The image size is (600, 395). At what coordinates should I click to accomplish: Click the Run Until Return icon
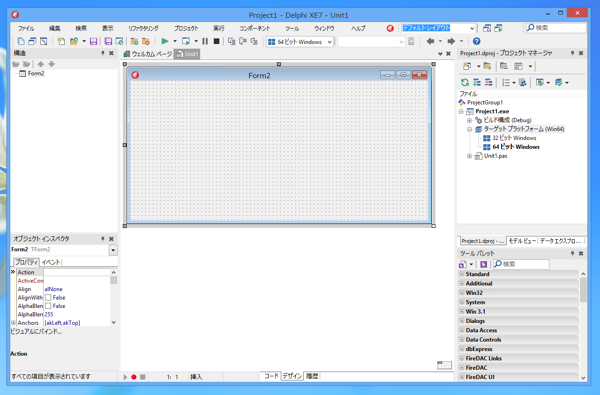(254, 41)
